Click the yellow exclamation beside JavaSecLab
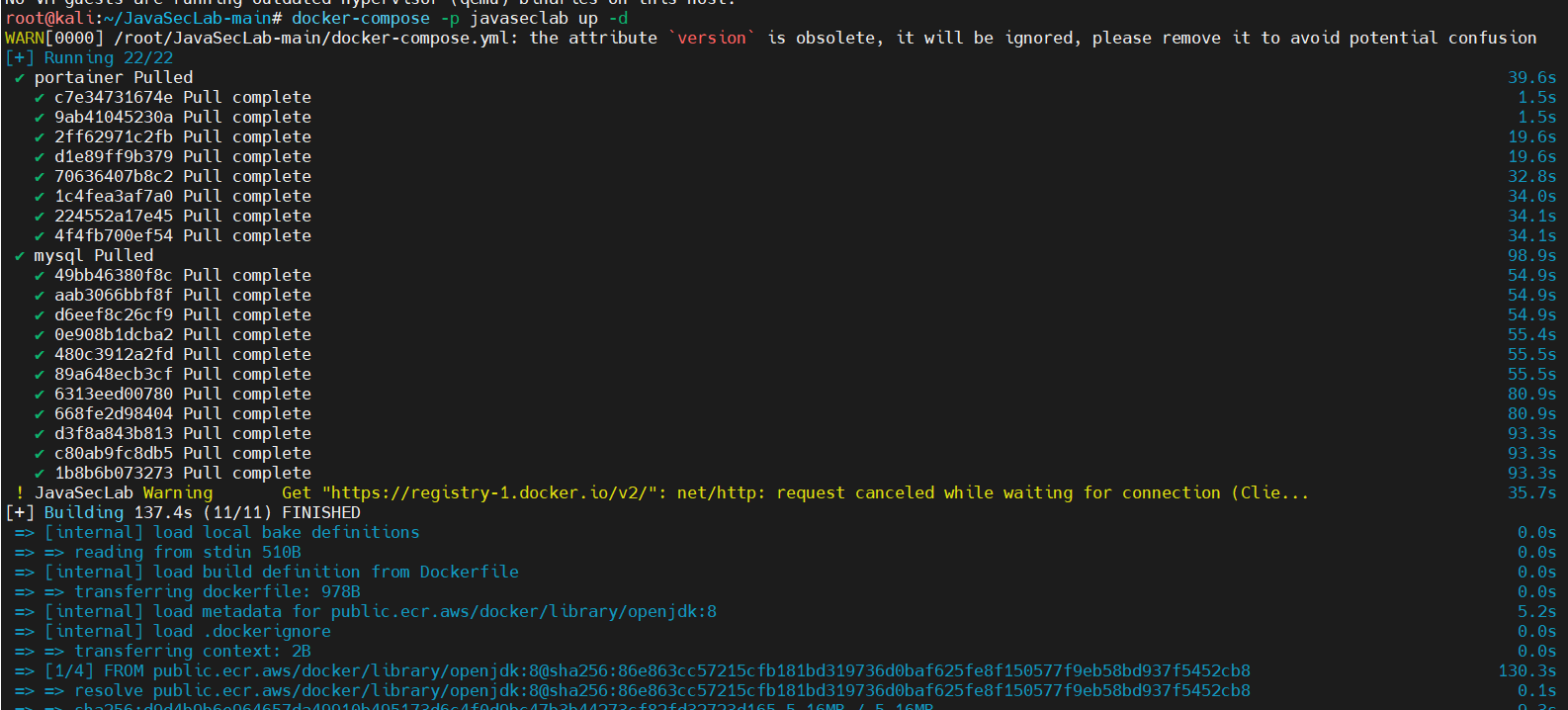Image resolution: width=1568 pixels, height=710 pixels. pyautogui.click(x=20, y=492)
